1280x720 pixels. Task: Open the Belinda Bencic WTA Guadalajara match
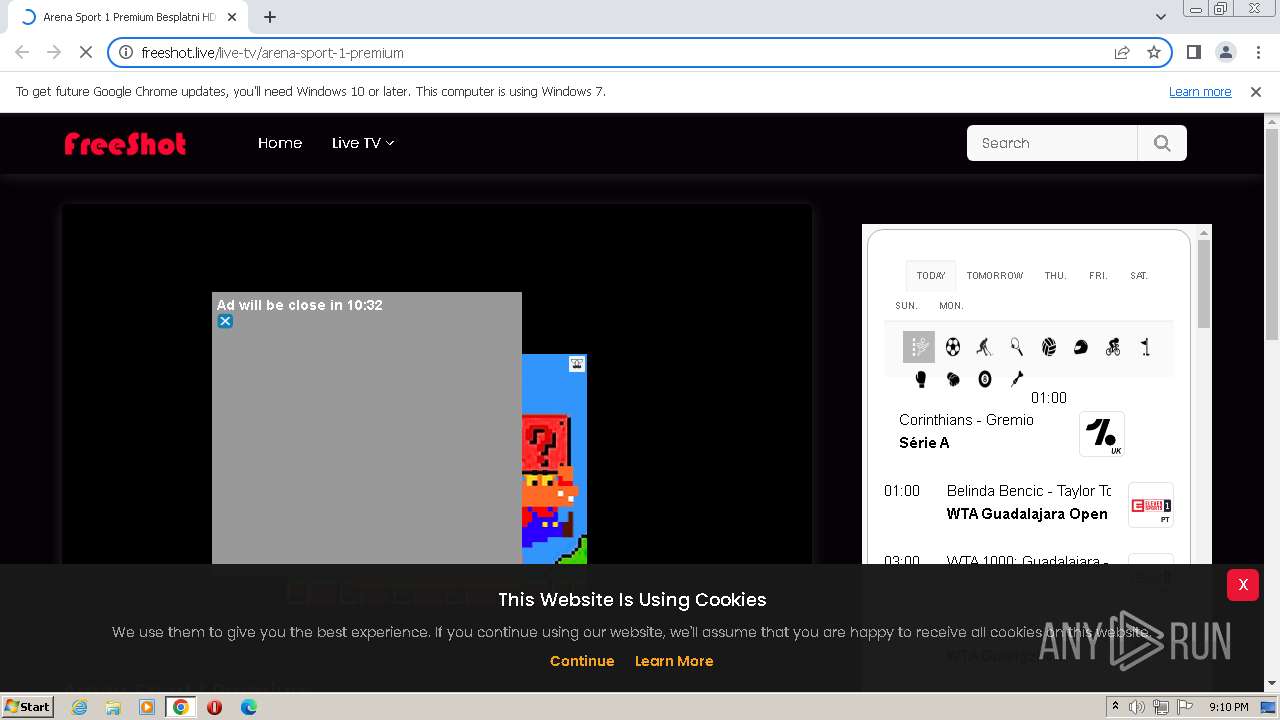tap(1028, 502)
